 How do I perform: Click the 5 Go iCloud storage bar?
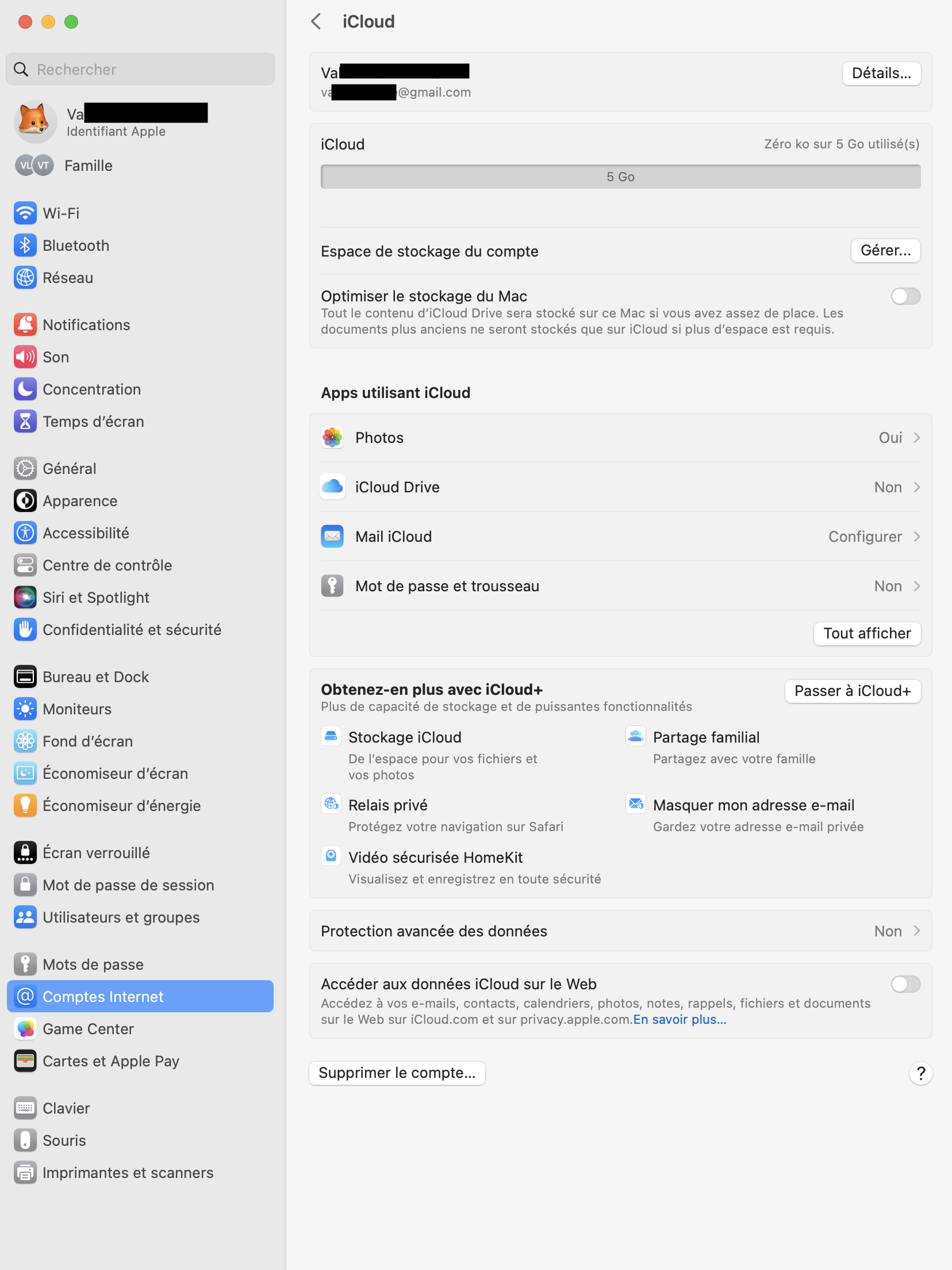click(621, 177)
